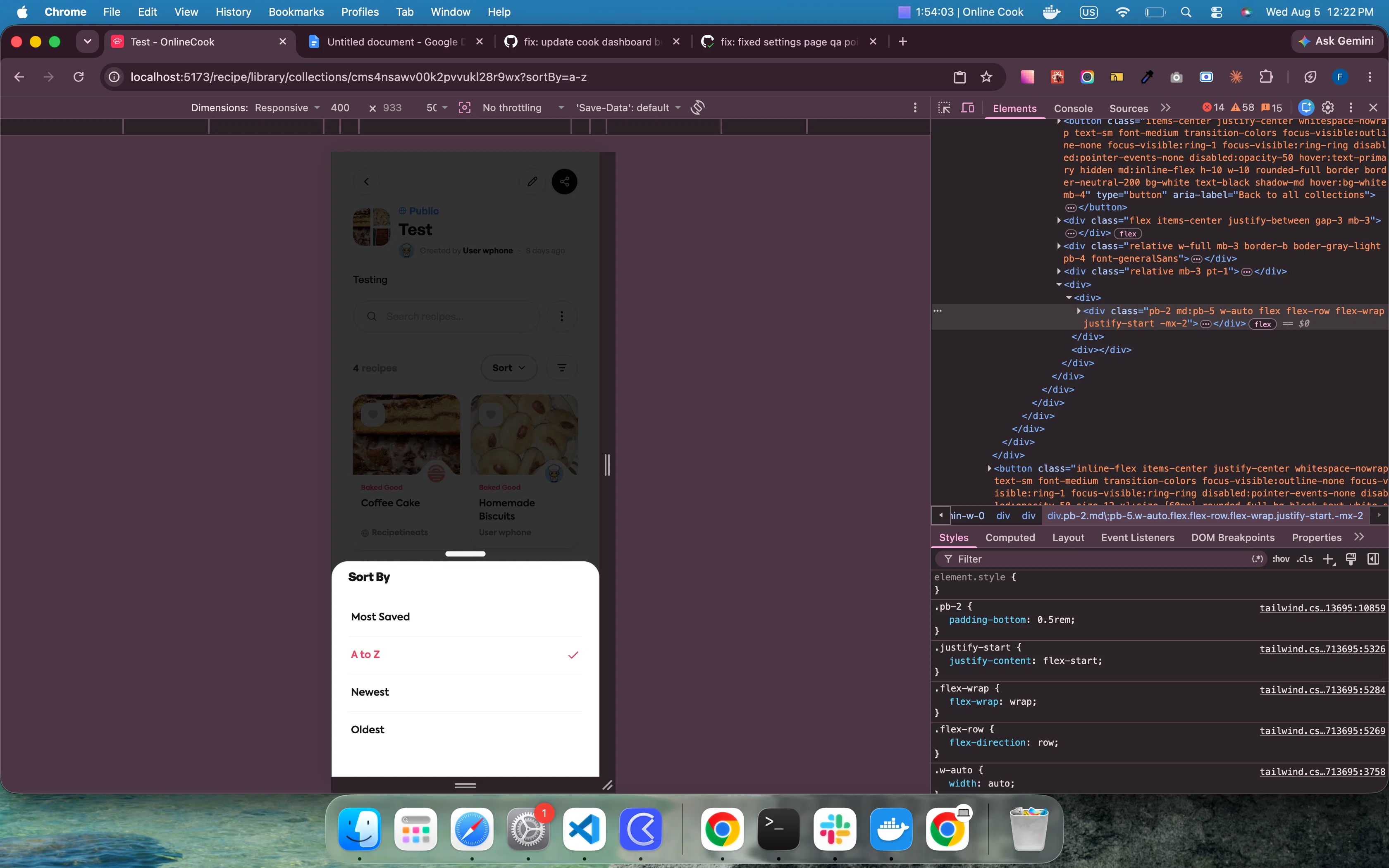Expand the 'flex items-center justify-between gap-3' div
Viewport: 1389px width, 868px height.
1059,220
